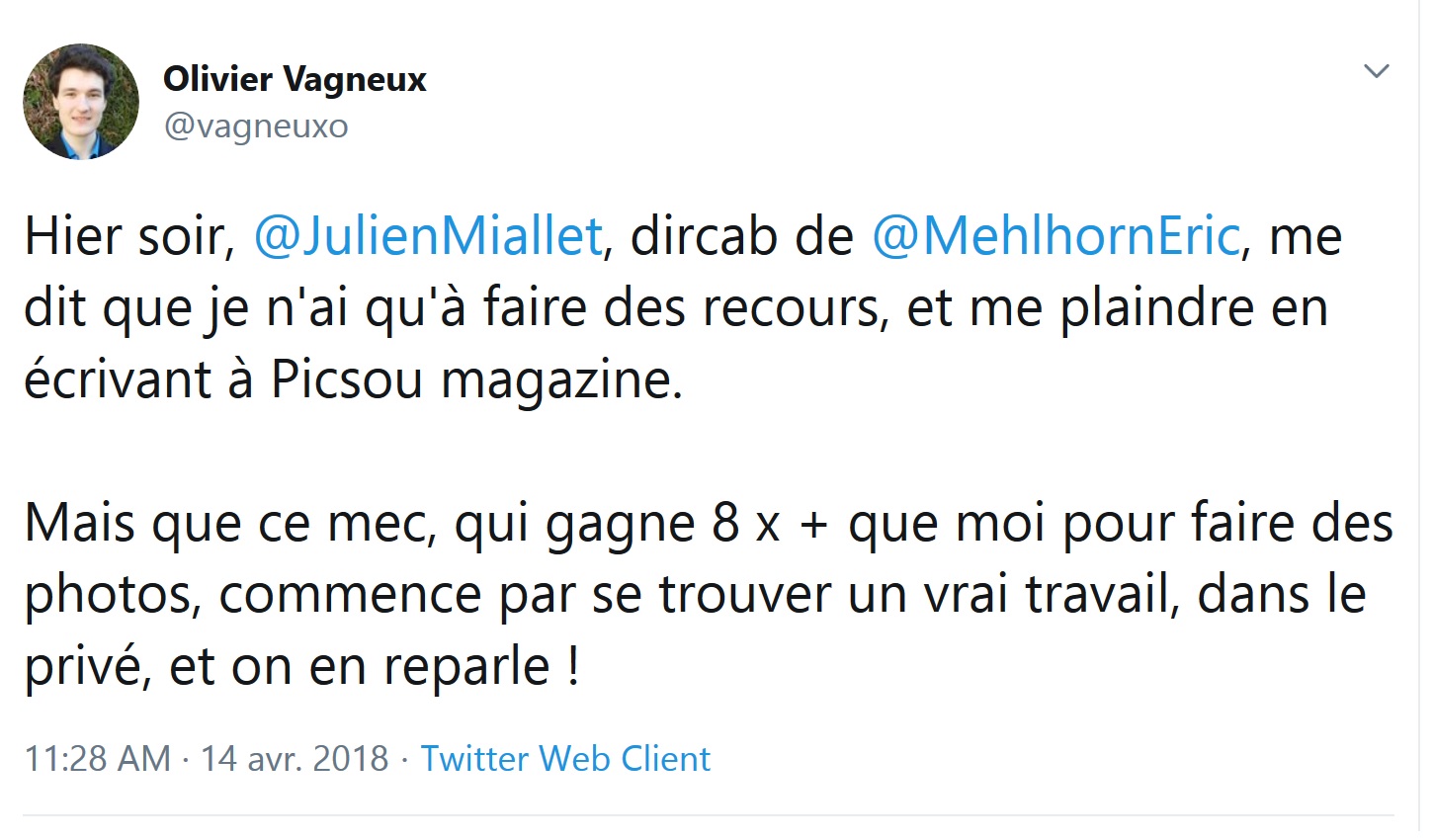Viewport: 1434px width, 840px height.
Task: Click the "Mais que ce mec" phrase
Action: click(230, 524)
